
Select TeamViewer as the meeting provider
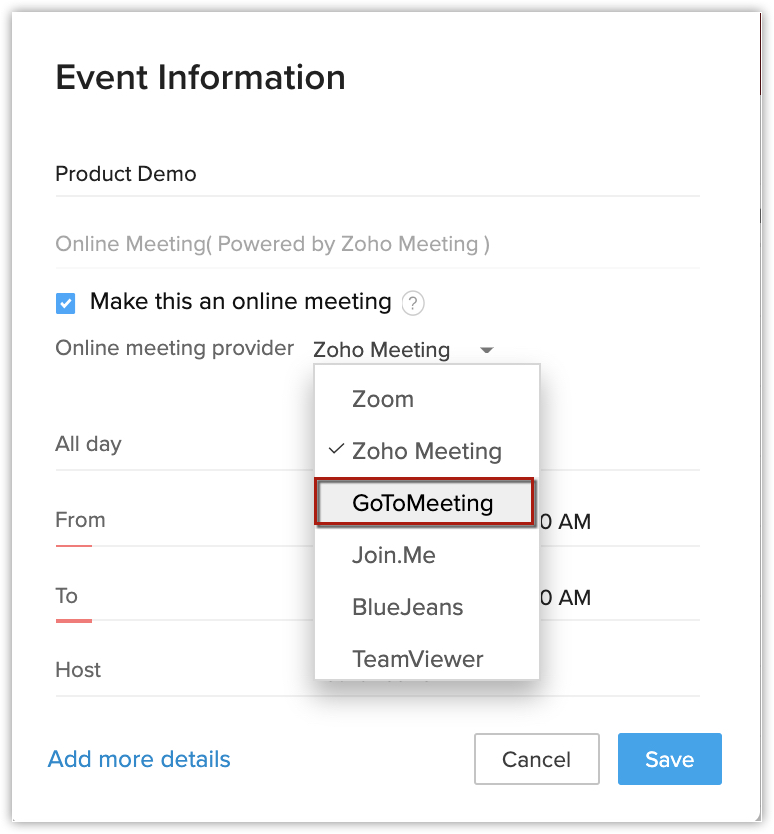pos(417,659)
